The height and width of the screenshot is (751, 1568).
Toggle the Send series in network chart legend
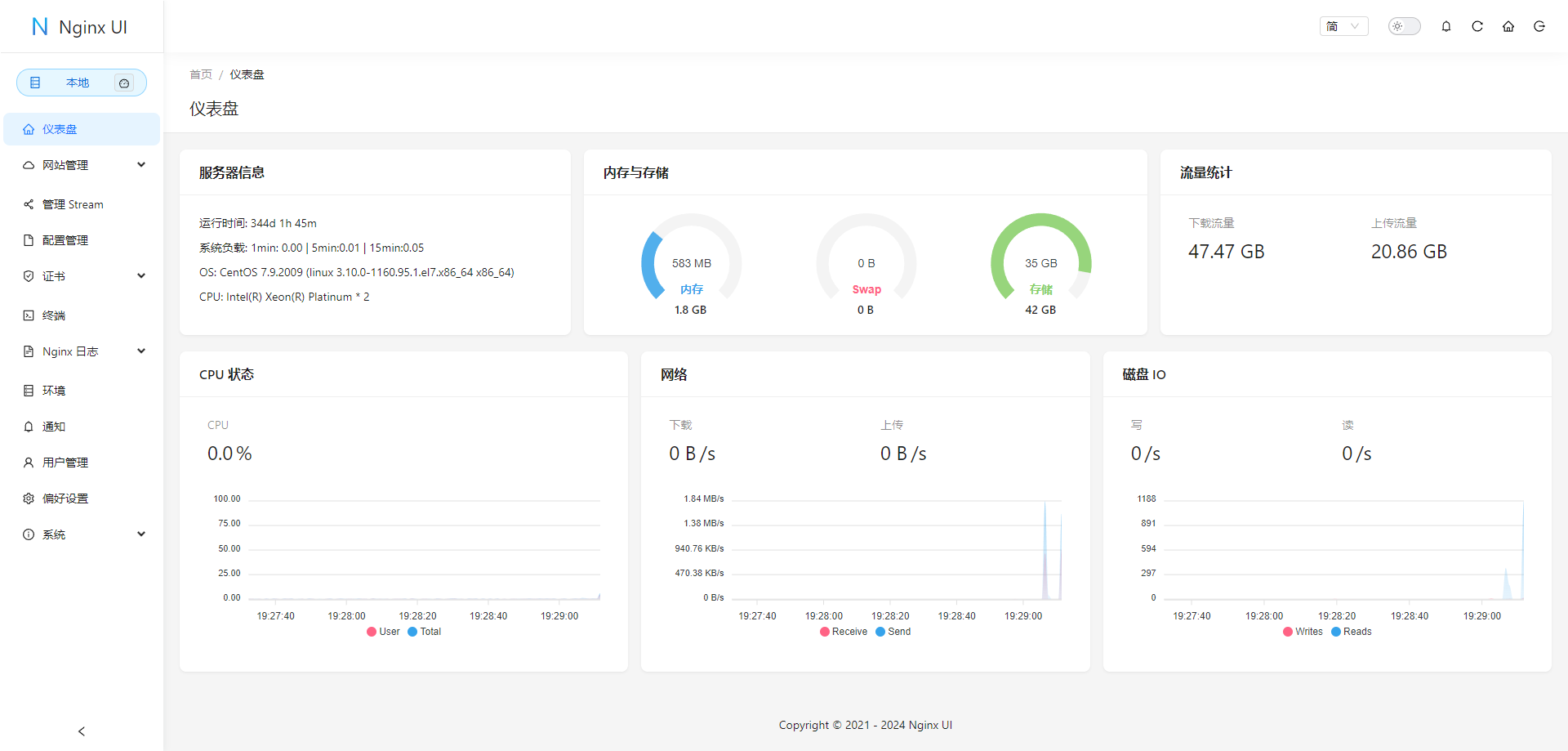point(893,632)
